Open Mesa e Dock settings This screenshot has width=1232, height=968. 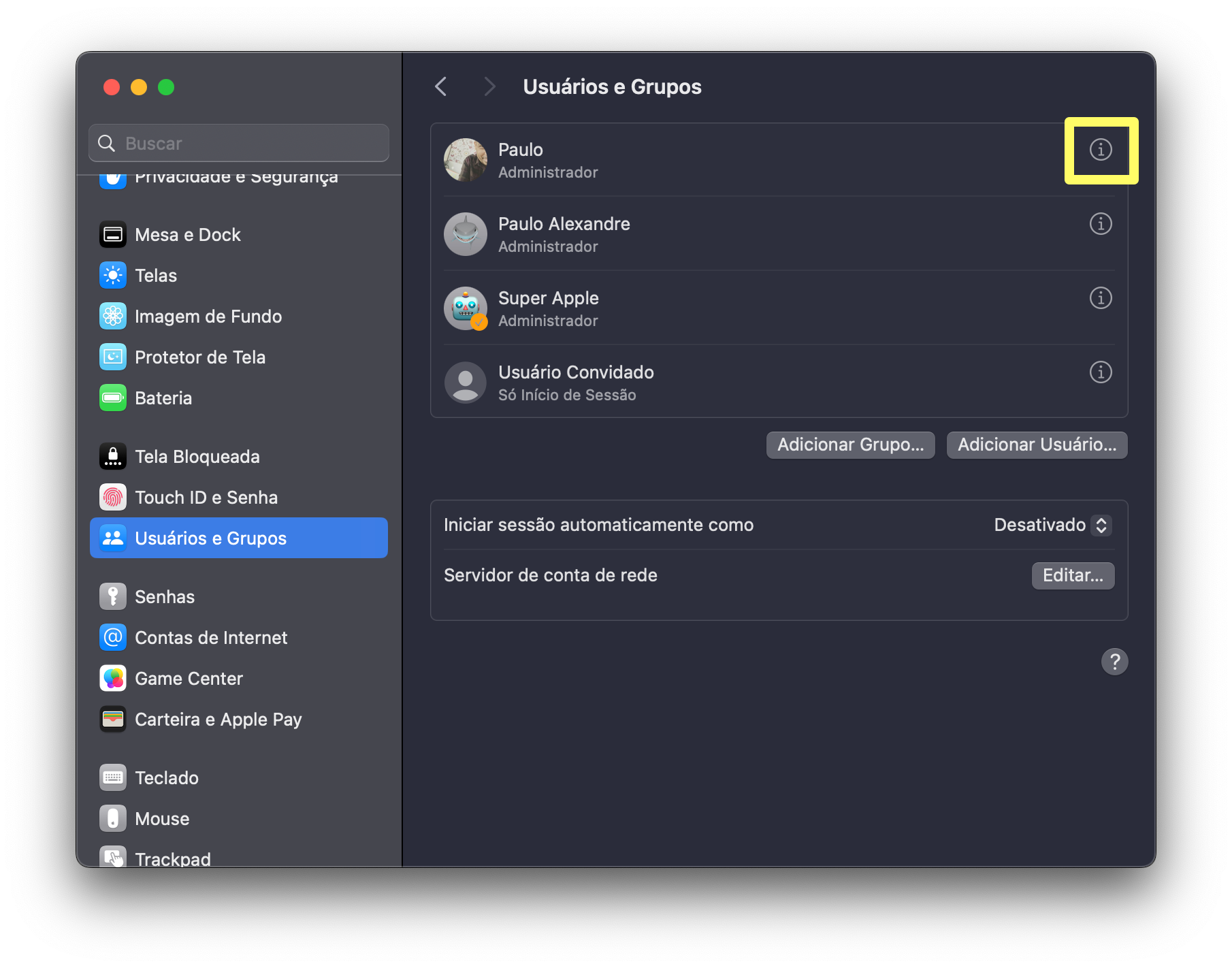[187, 235]
